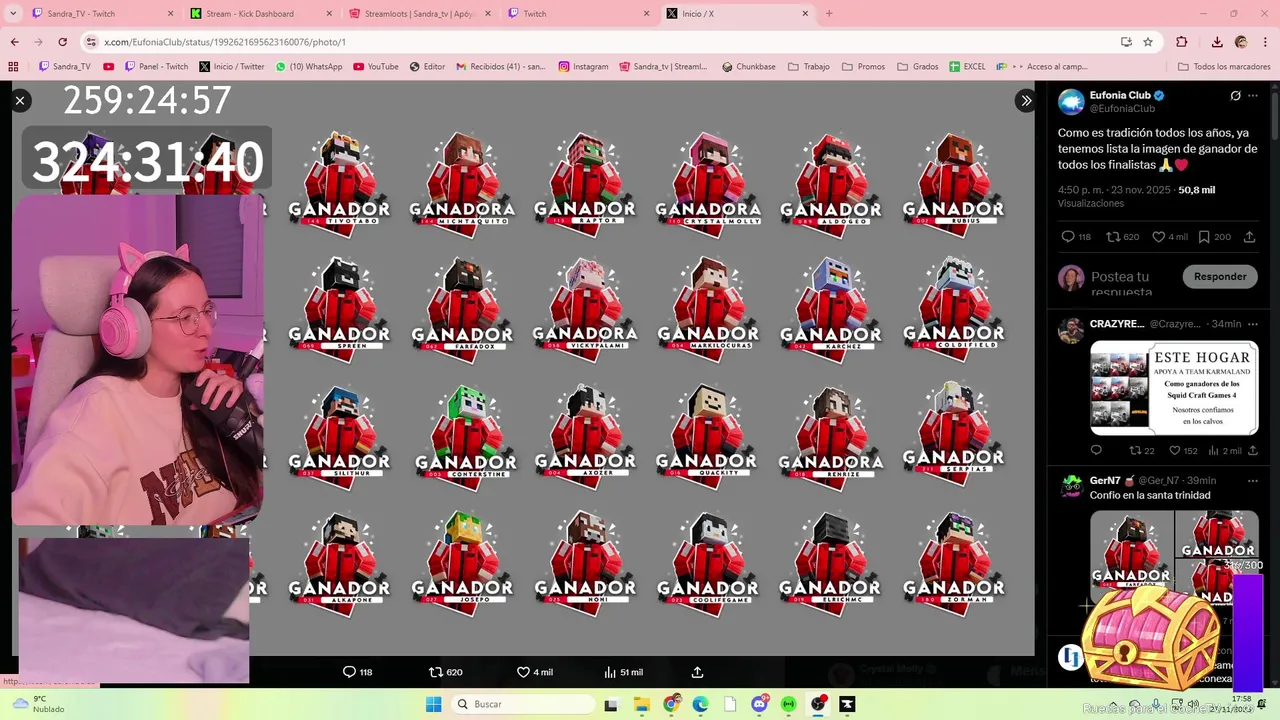The height and width of the screenshot is (720, 1280).
Task: Reload the page
Action: [62, 42]
